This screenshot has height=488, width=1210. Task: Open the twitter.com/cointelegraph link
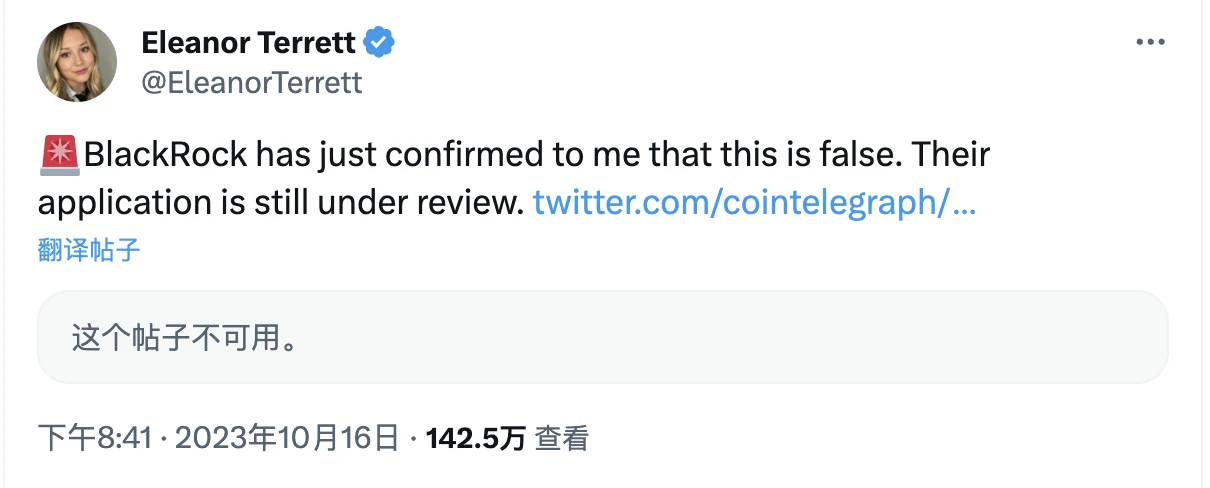(755, 204)
